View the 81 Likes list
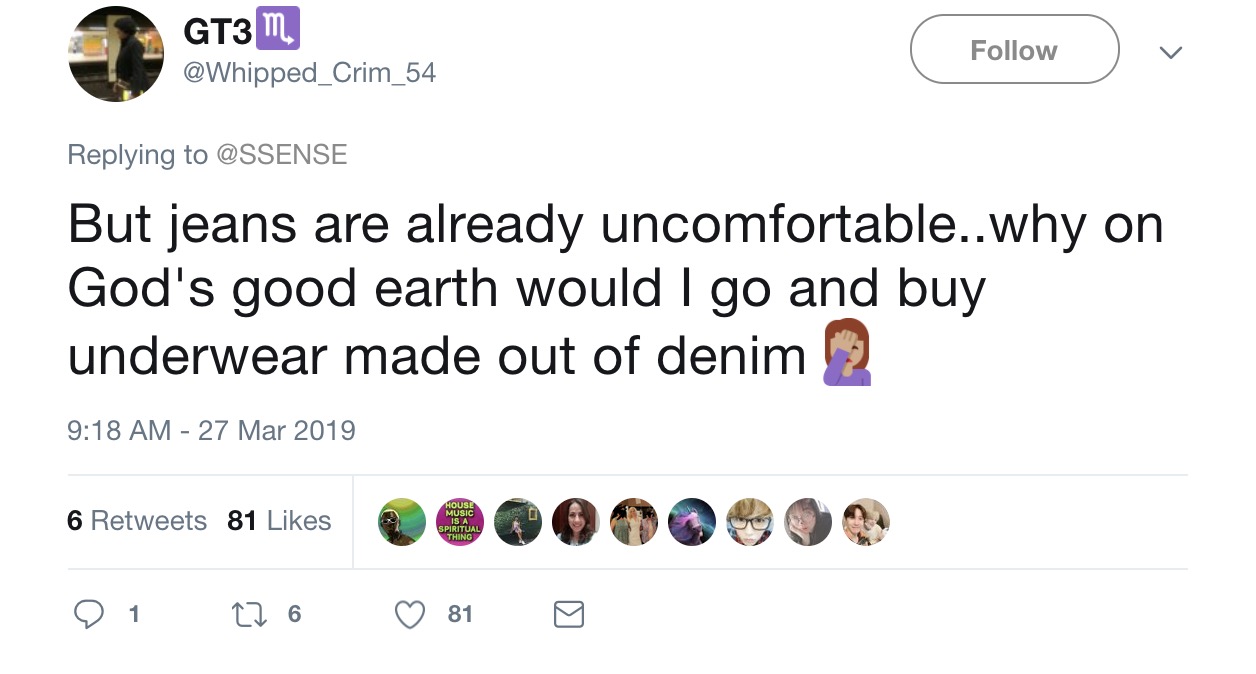 tap(279, 521)
